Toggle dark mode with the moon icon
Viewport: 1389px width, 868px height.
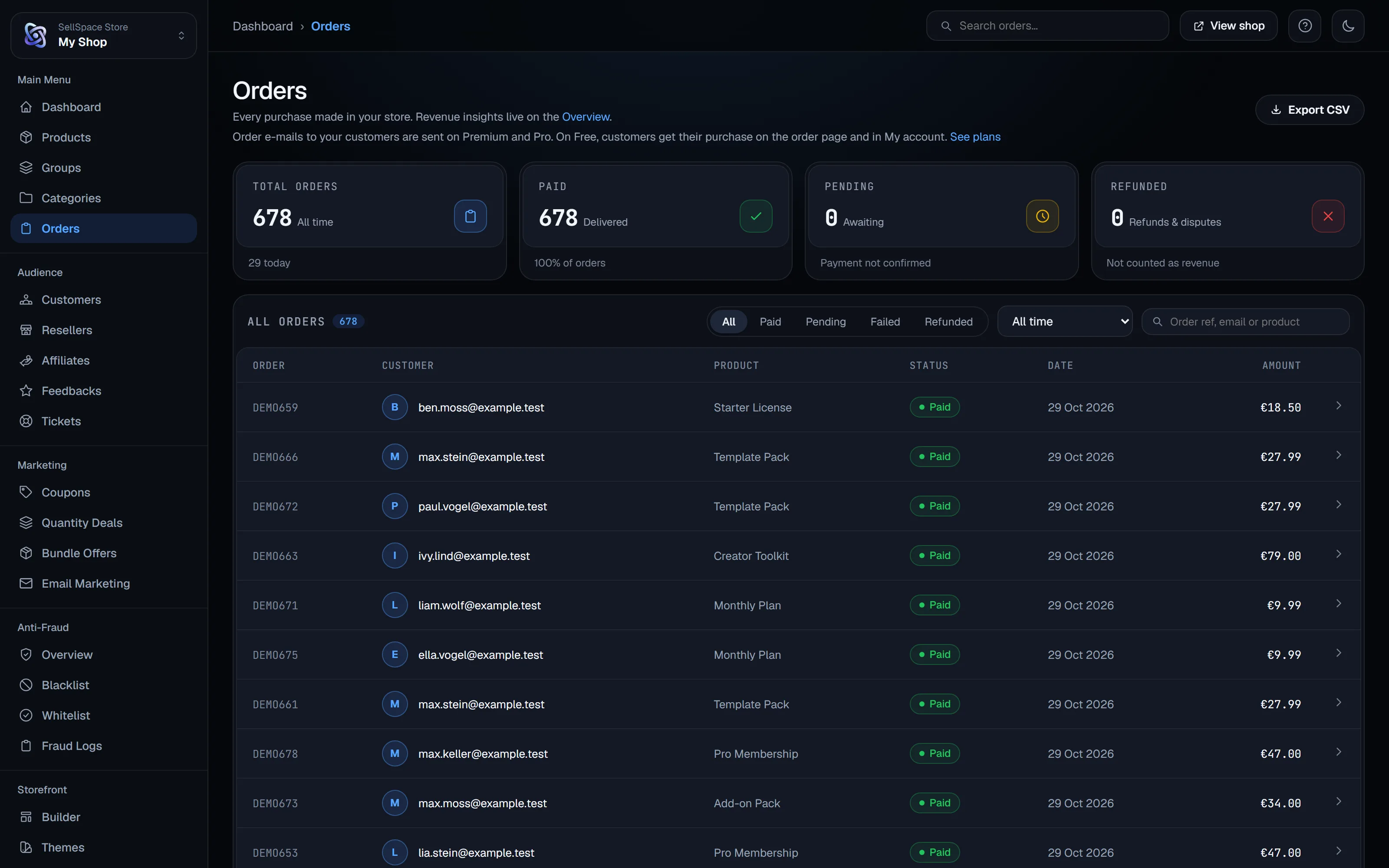click(1348, 26)
